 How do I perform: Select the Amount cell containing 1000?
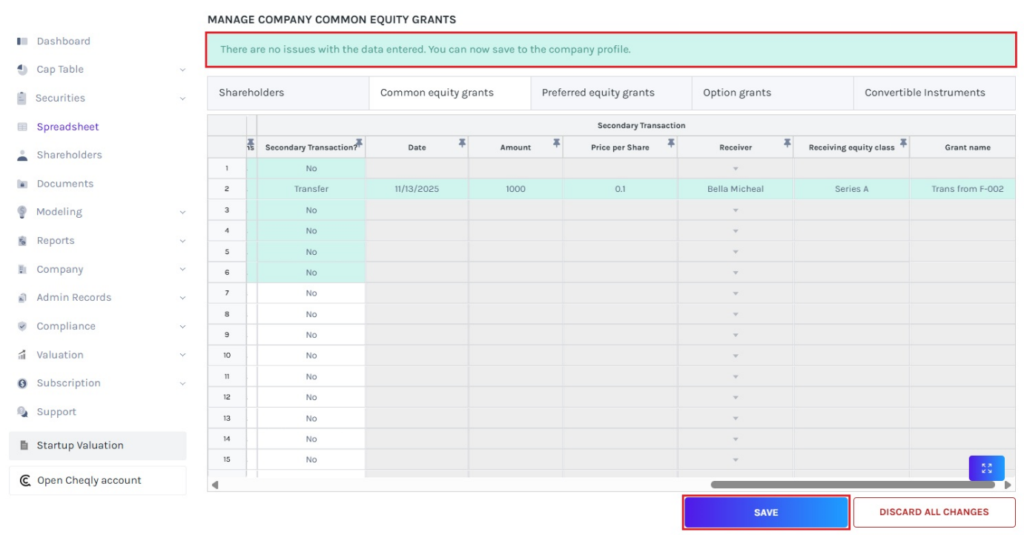click(515, 189)
